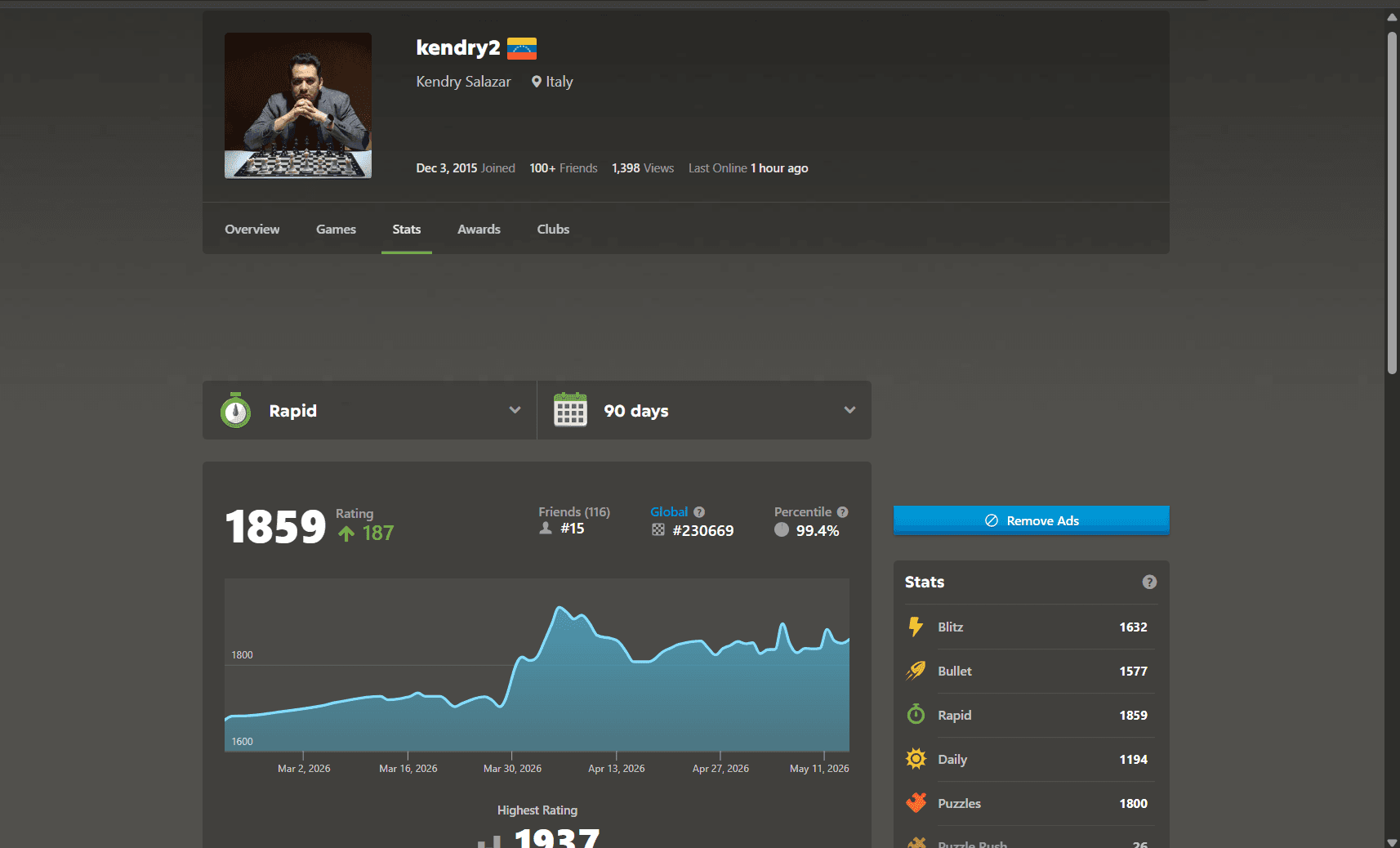Image resolution: width=1400 pixels, height=848 pixels.
Task: Click the Blitz lightning bolt icon
Action: tap(916, 627)
